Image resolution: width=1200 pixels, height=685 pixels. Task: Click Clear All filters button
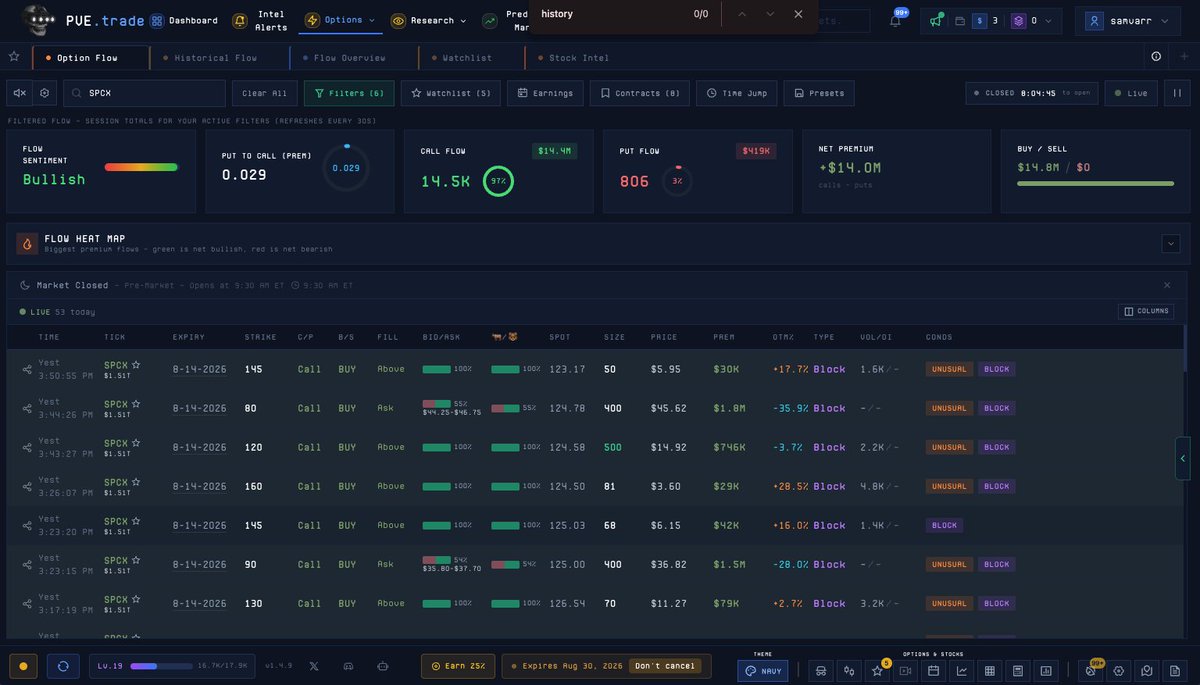click(x=265, y=93)
